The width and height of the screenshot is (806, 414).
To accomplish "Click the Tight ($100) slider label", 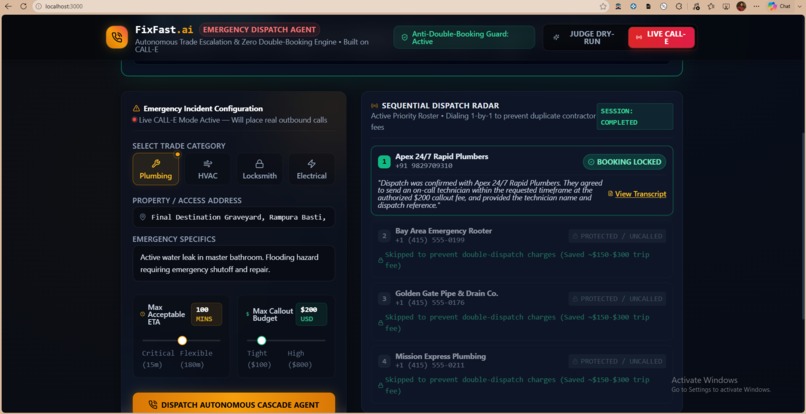I will (259, 359).
